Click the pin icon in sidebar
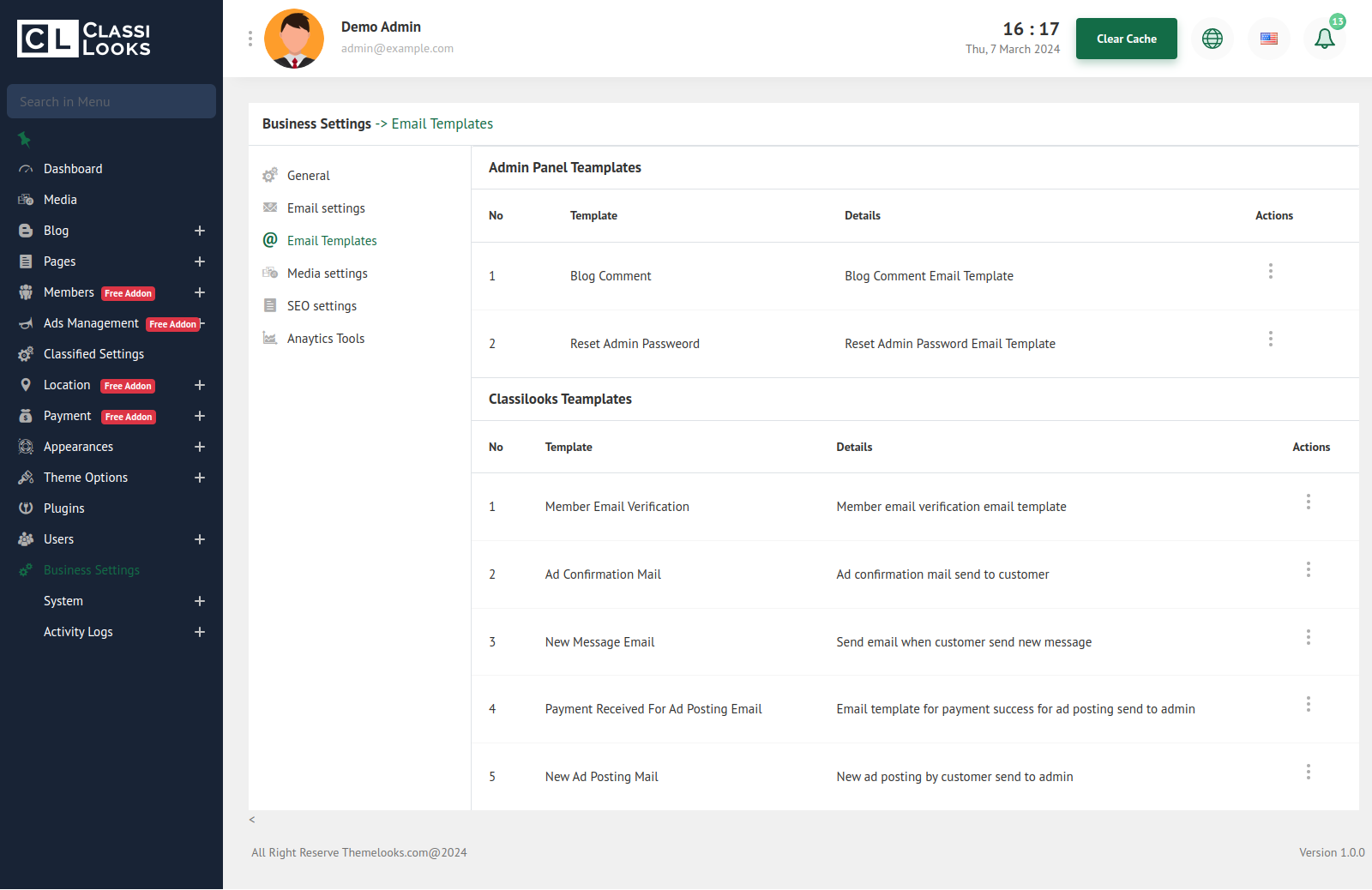Viewport: 1372px width, 890px height. [24, 139]
